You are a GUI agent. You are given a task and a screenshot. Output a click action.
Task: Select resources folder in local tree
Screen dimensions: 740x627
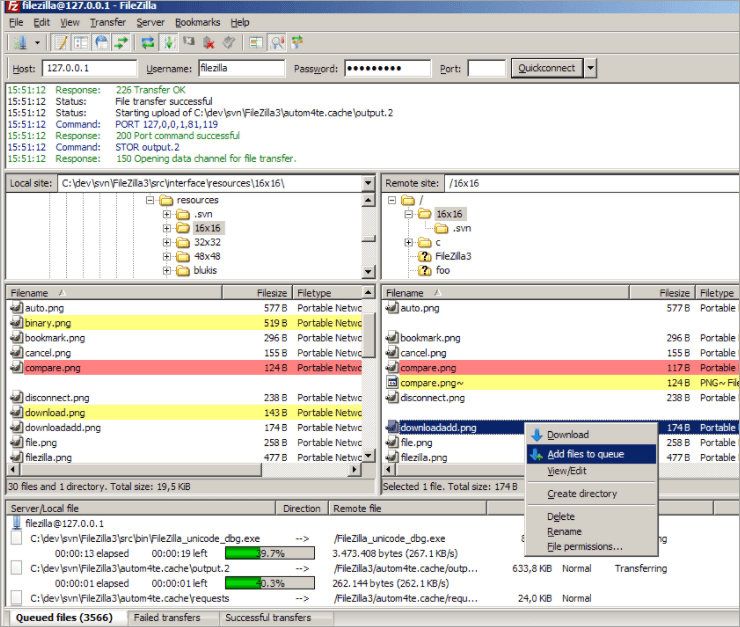(x=197, y=200)
